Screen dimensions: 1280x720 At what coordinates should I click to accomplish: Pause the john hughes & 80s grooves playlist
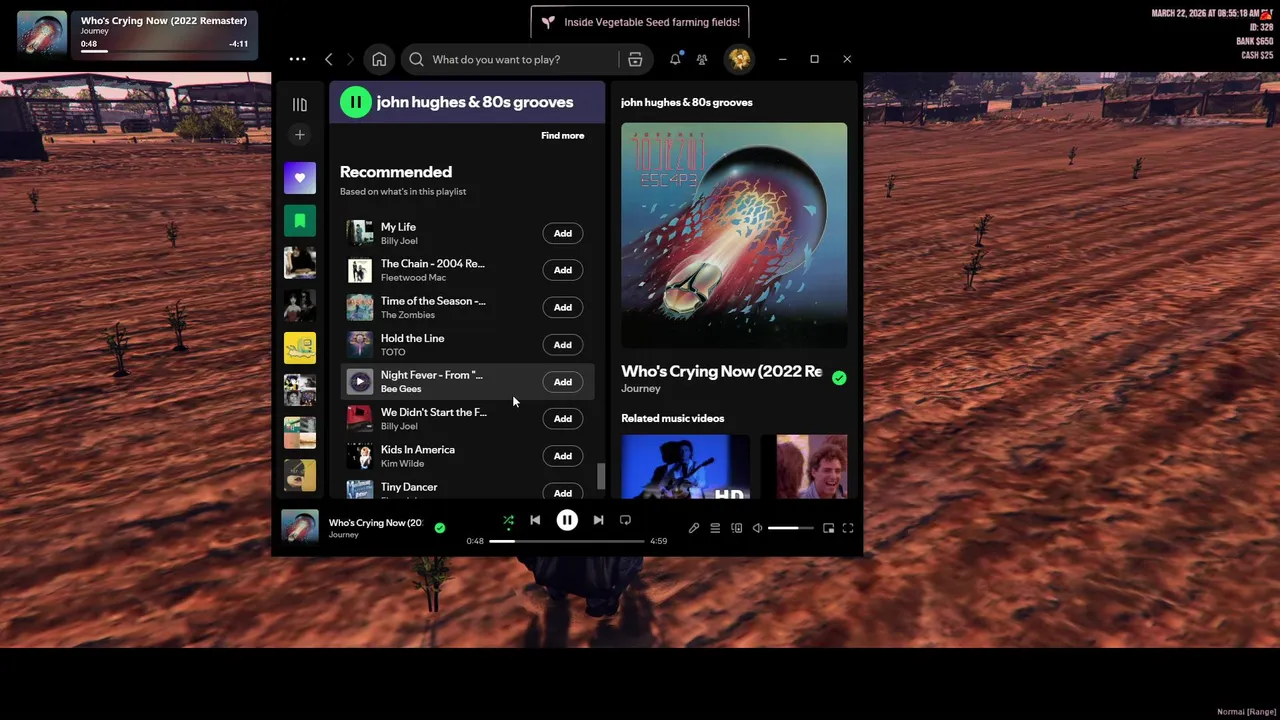355,101
